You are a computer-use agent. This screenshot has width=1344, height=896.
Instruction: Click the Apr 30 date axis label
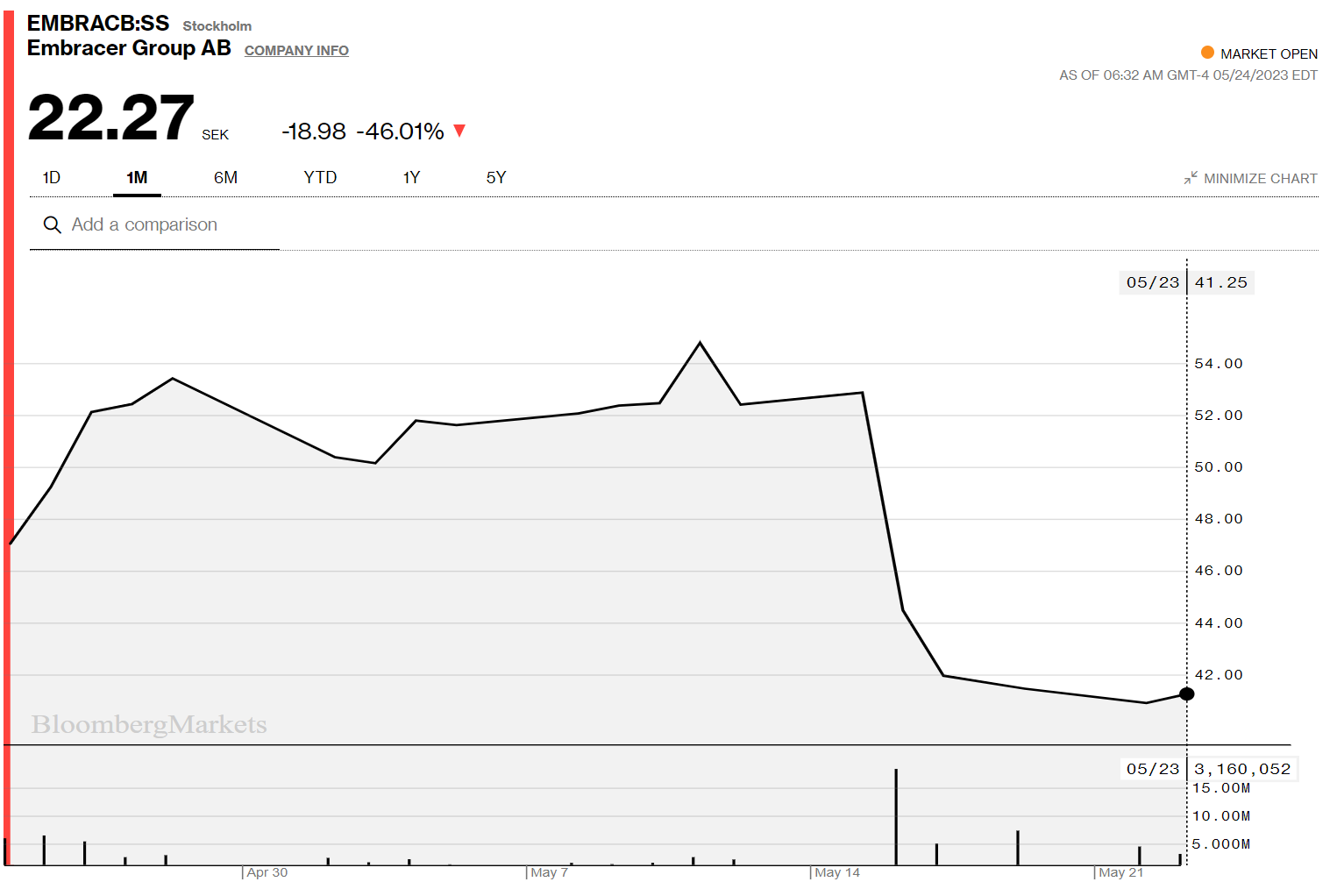click(x=267, y=872)
